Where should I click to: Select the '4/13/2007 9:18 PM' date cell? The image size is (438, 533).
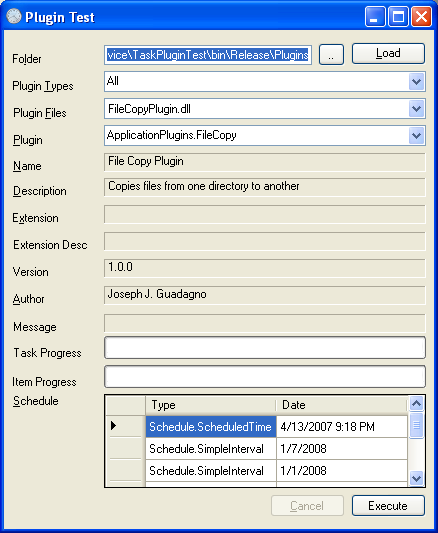[x=342, y=427]
